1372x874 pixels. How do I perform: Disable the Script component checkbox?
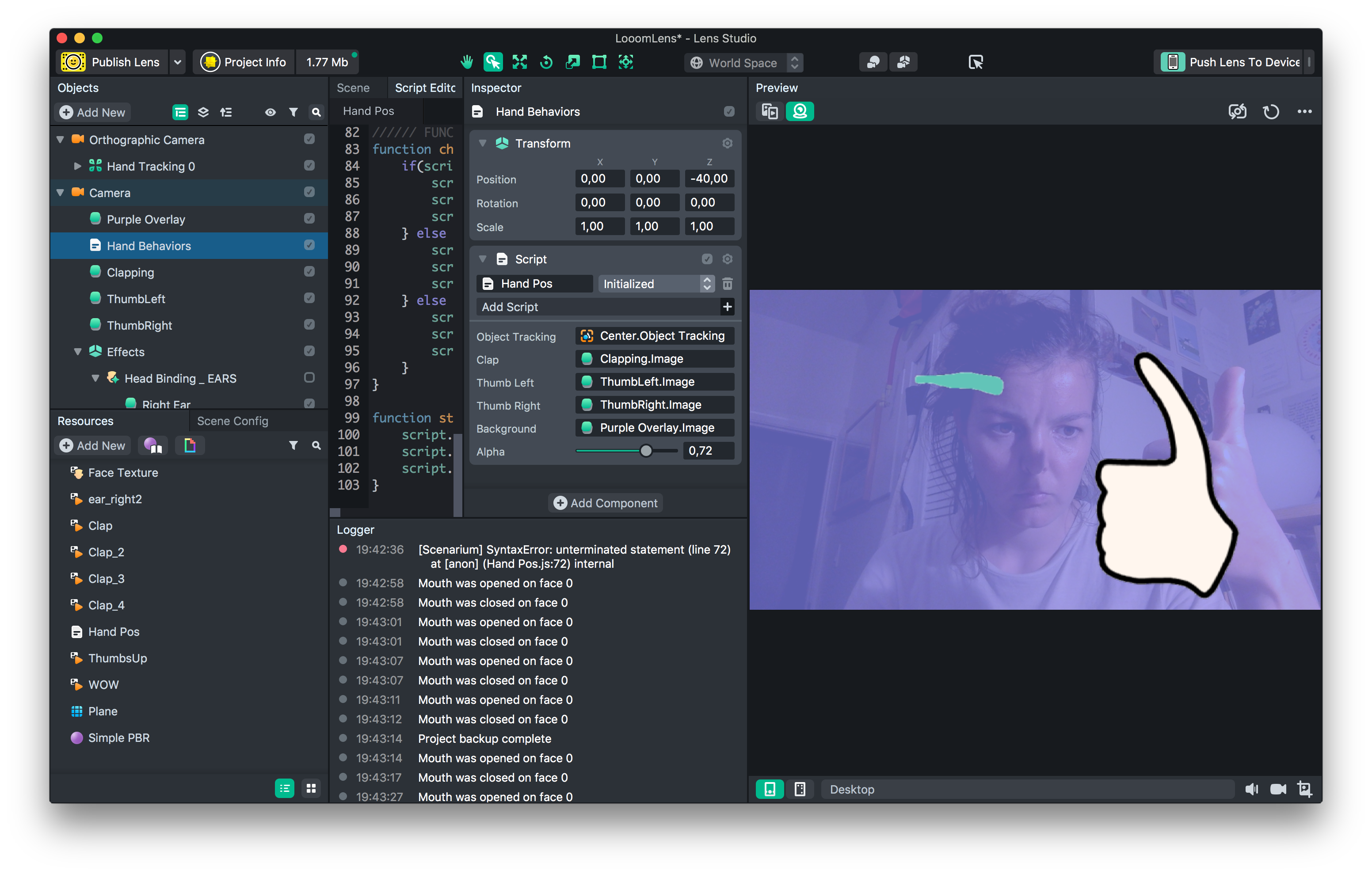706,259
